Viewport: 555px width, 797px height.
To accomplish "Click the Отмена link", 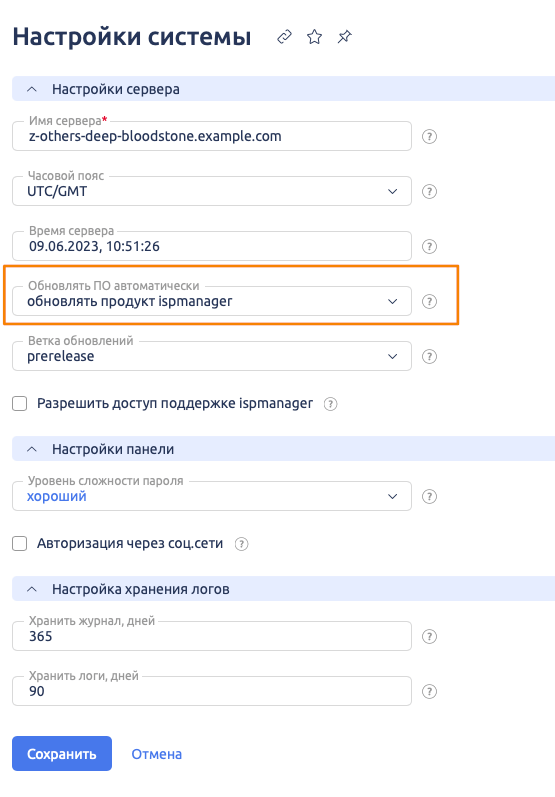I will click(157, 754).
